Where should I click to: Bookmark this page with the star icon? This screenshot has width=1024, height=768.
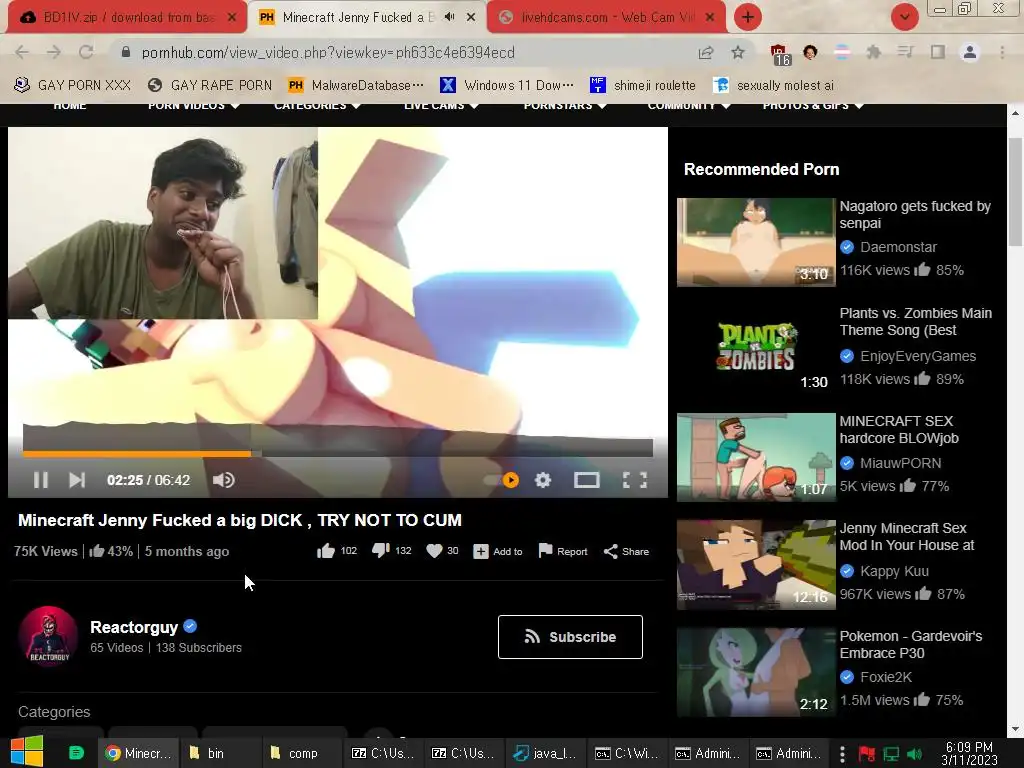[738, 52]
